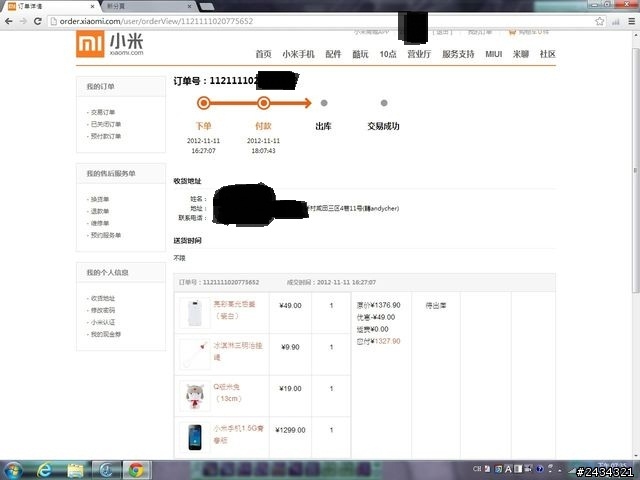Image resolution: width=640 pixels, height=480 pixels.
Task: Open Chrome menu hamburger icon
Action: tap(631, 21)
